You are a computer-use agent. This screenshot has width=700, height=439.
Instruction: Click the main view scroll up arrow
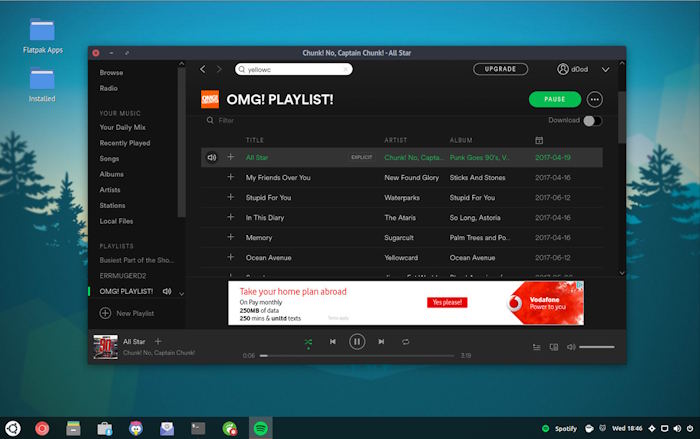622,63
